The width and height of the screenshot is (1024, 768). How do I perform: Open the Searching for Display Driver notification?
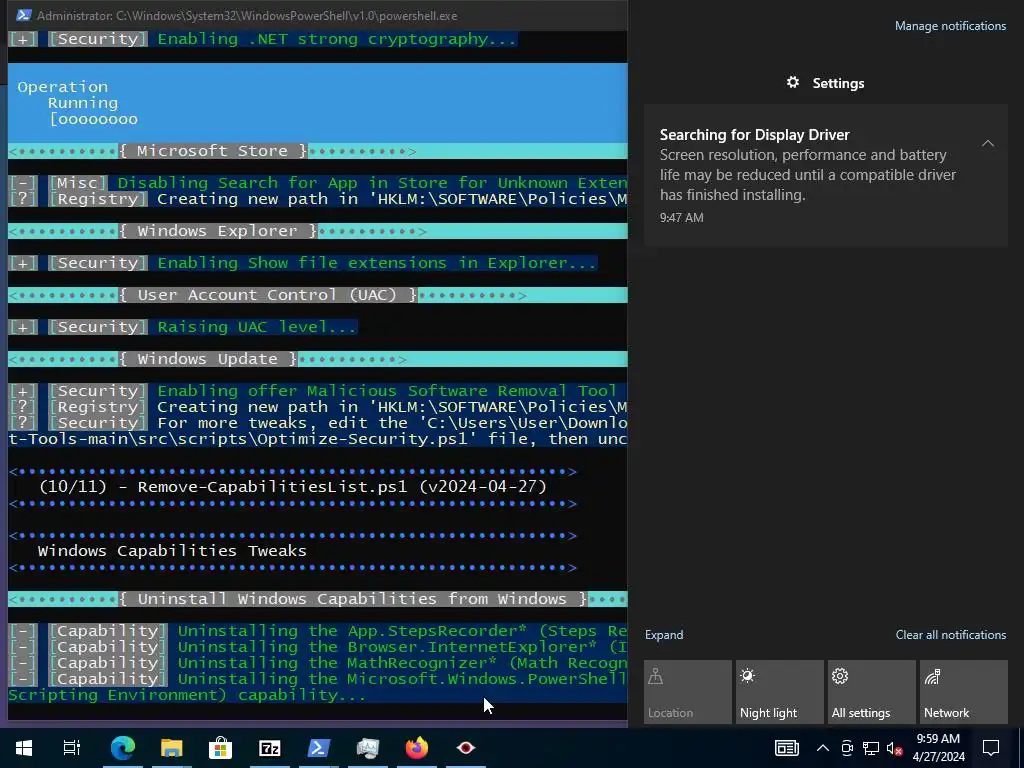coord(825,175)
